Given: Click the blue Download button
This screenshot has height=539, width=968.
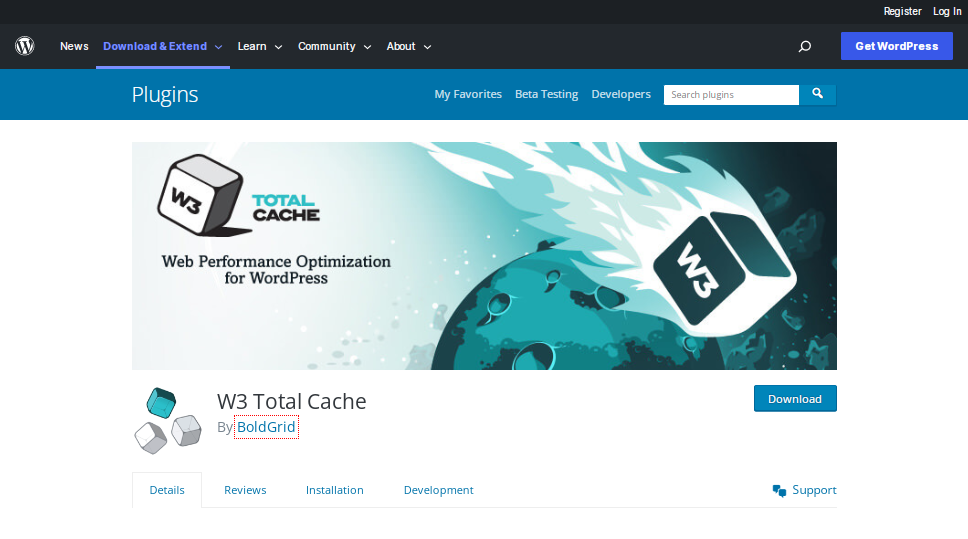Looking at the screenshot, I should pos(795,399).
